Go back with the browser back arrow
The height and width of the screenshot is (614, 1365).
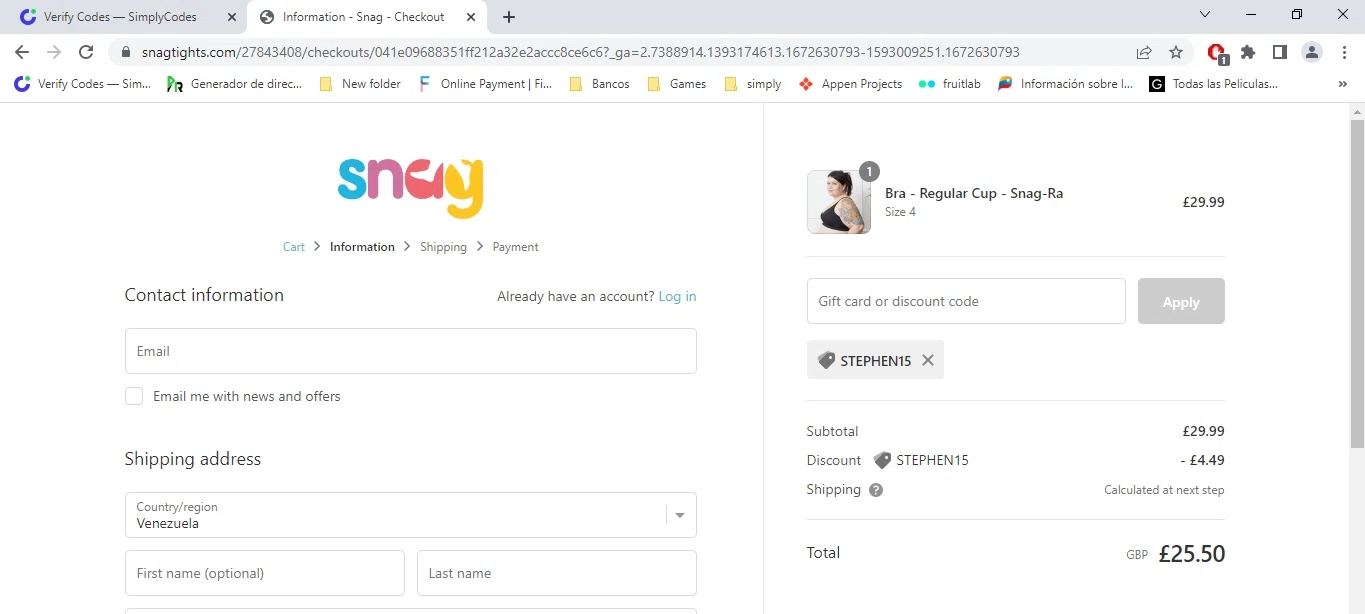[x=22, y=52]
